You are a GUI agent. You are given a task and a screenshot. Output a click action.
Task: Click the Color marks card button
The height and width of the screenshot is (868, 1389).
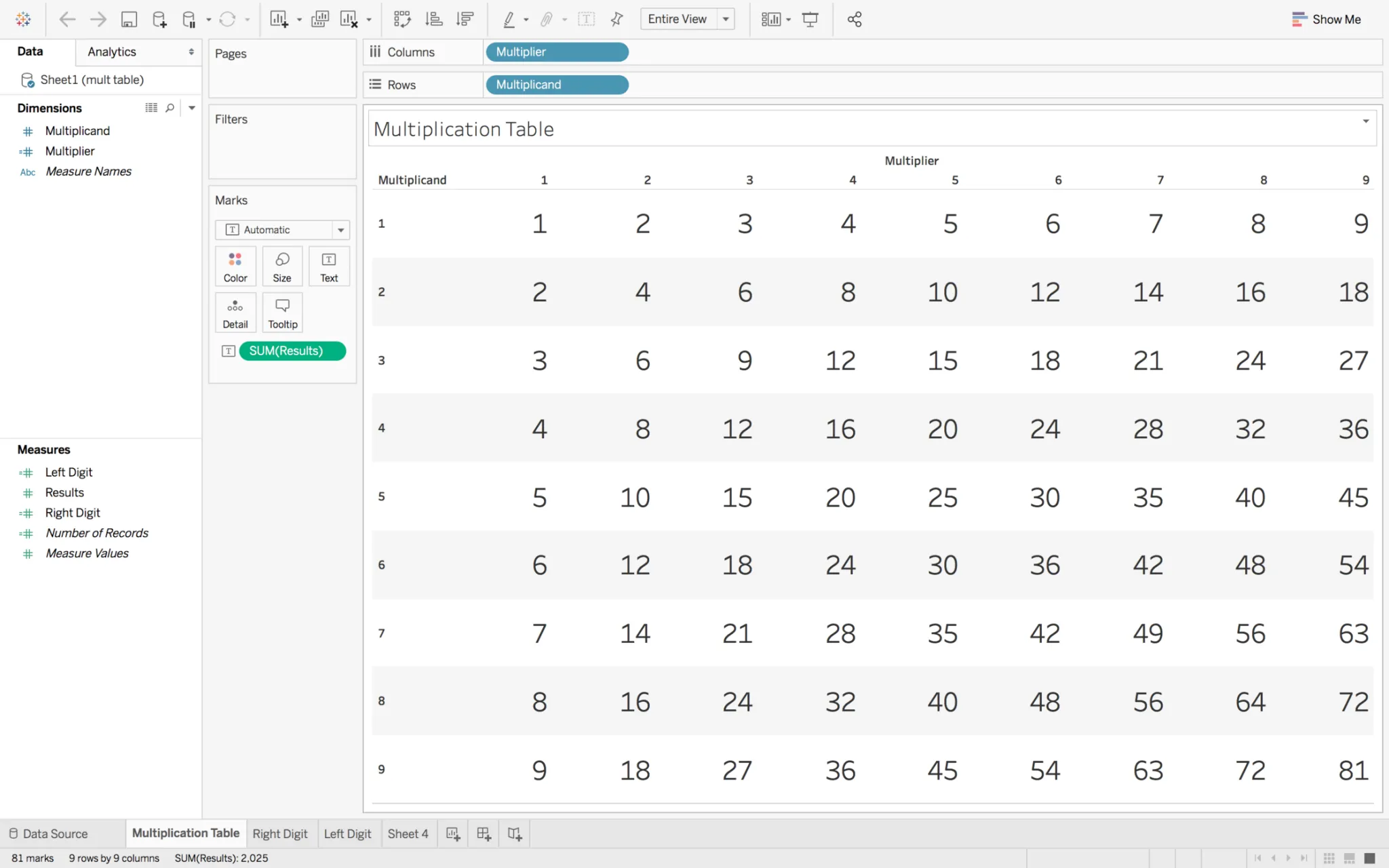(235, 267)
